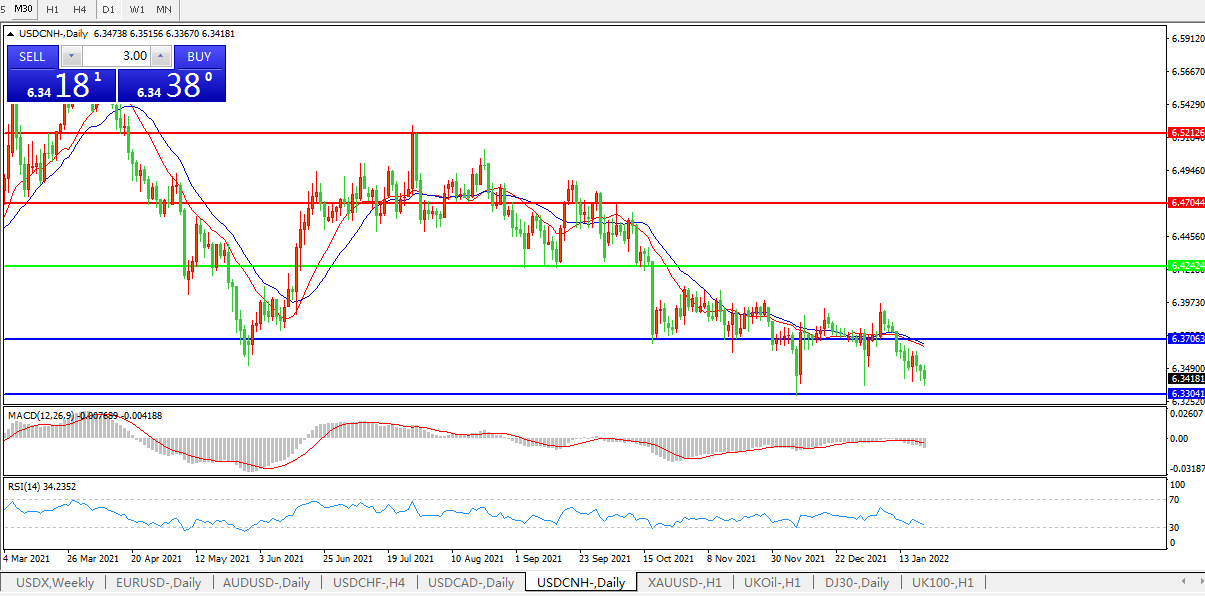
Task: Select the H4 timeframe
Action: pos(80,9)
